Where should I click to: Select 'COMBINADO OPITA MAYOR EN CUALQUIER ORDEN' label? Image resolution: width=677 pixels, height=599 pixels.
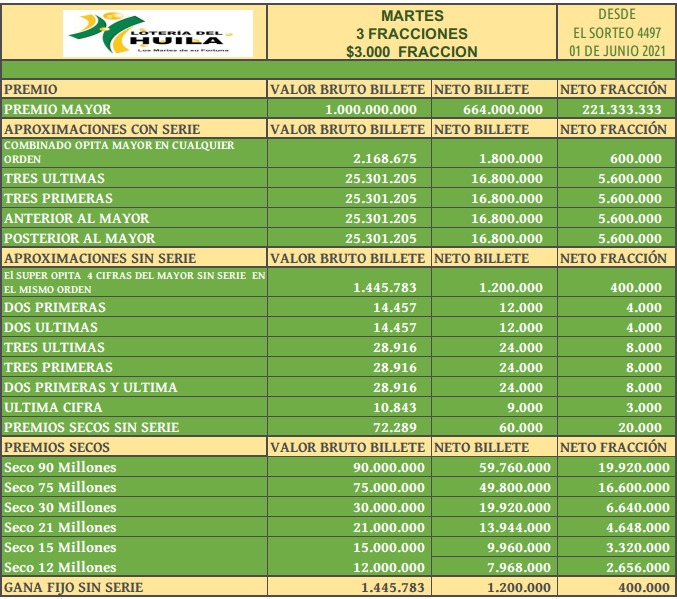click(119, 152)
